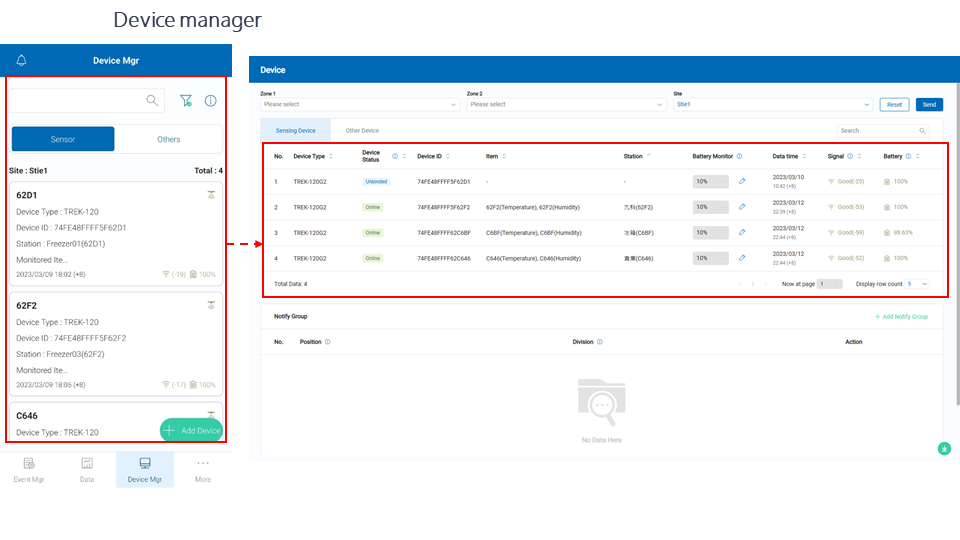Click the Add Notify Group link
Image resolution: width=960 pixels, height=540 pixels.
coord(901,316)
